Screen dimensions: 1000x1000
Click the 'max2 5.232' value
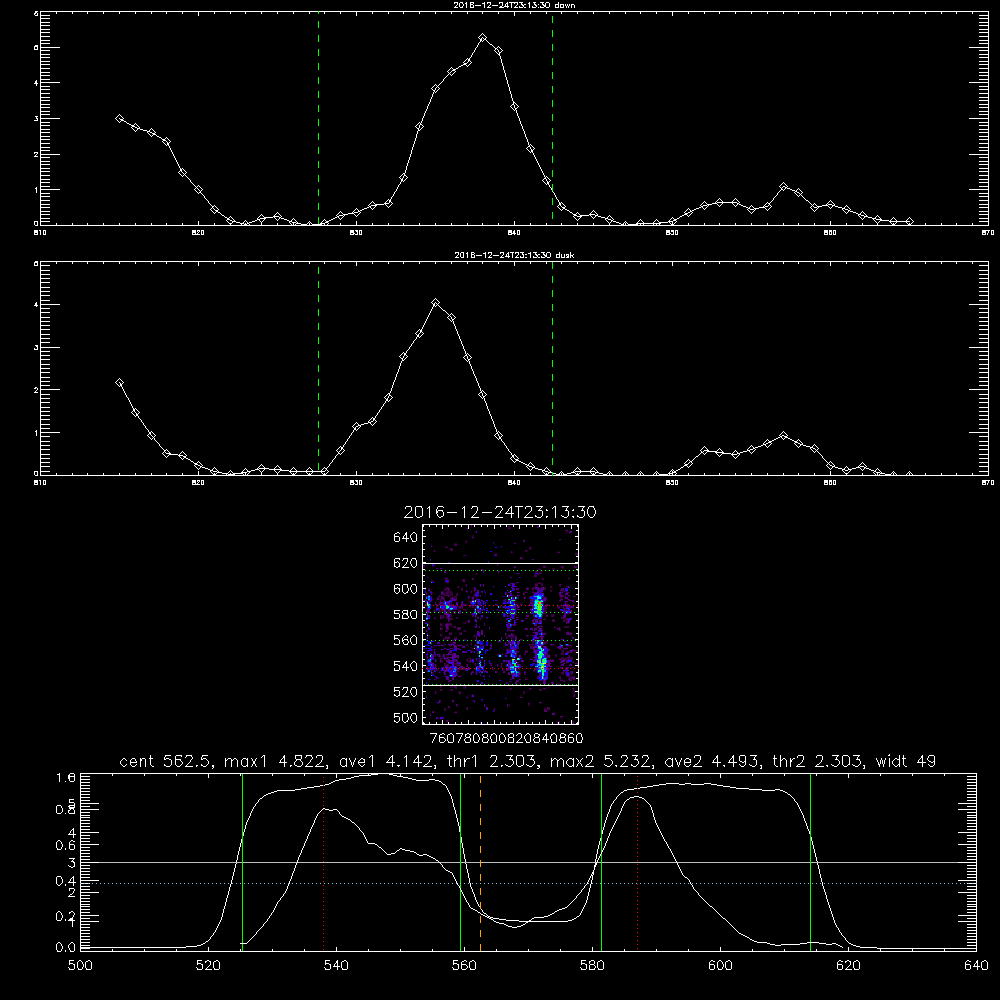click(x=603, y=761)
